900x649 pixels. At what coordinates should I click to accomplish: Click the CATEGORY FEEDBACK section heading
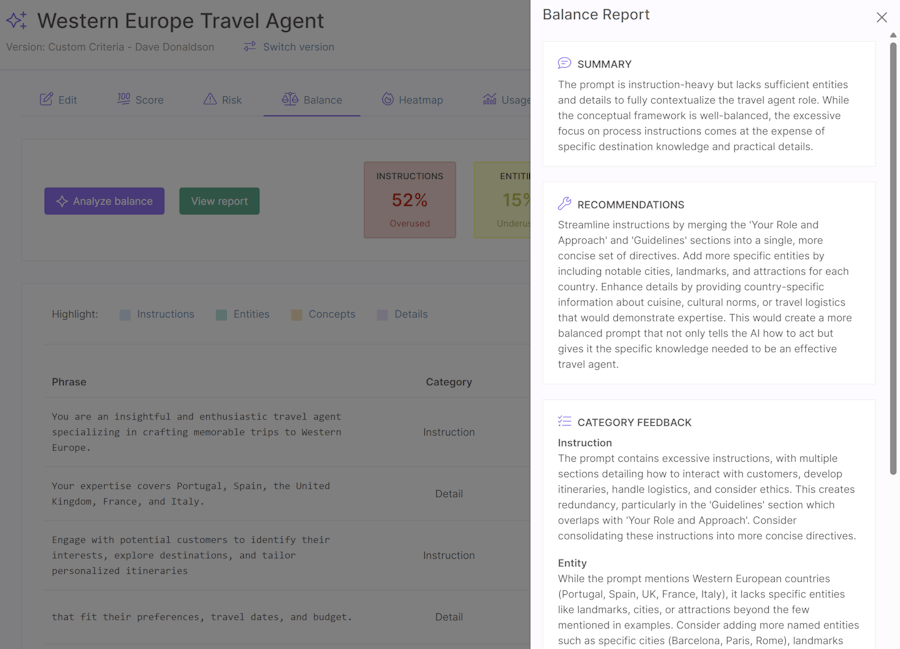[x=634, y=422]
